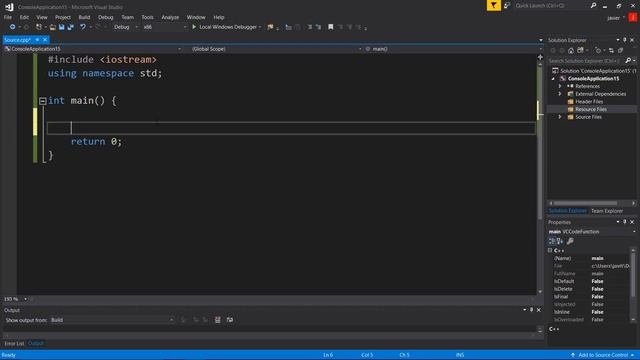Click the Undo arrow icon

click(x=83, y=27)
